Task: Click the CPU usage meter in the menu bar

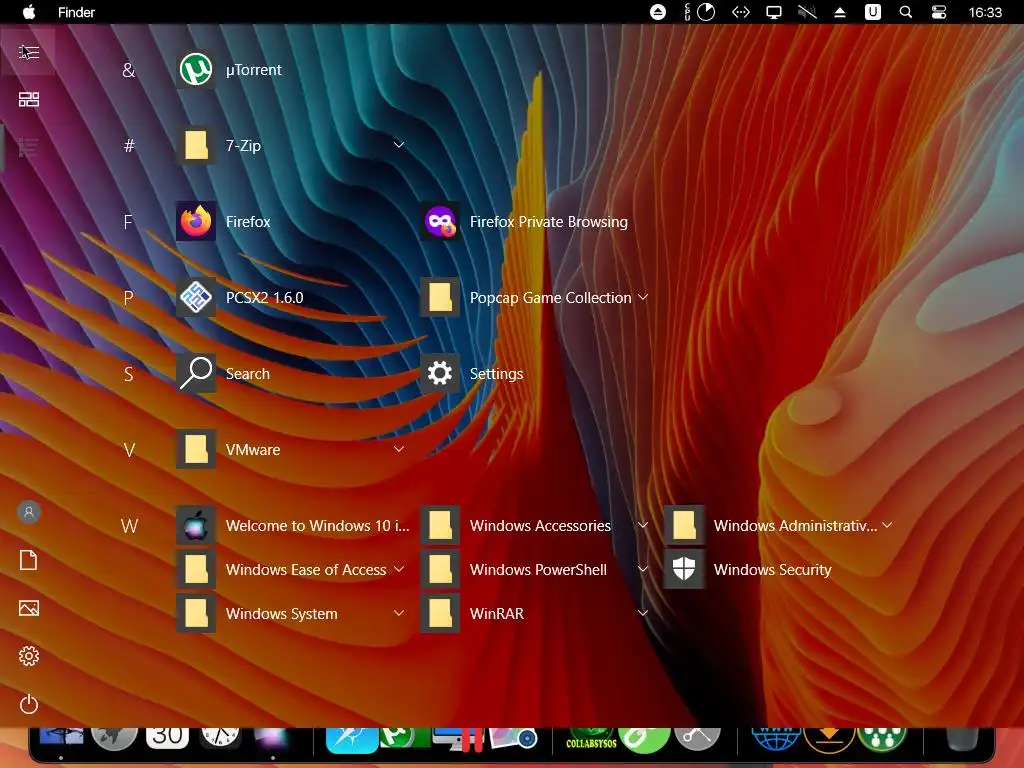Action: [x=700, y=12]
